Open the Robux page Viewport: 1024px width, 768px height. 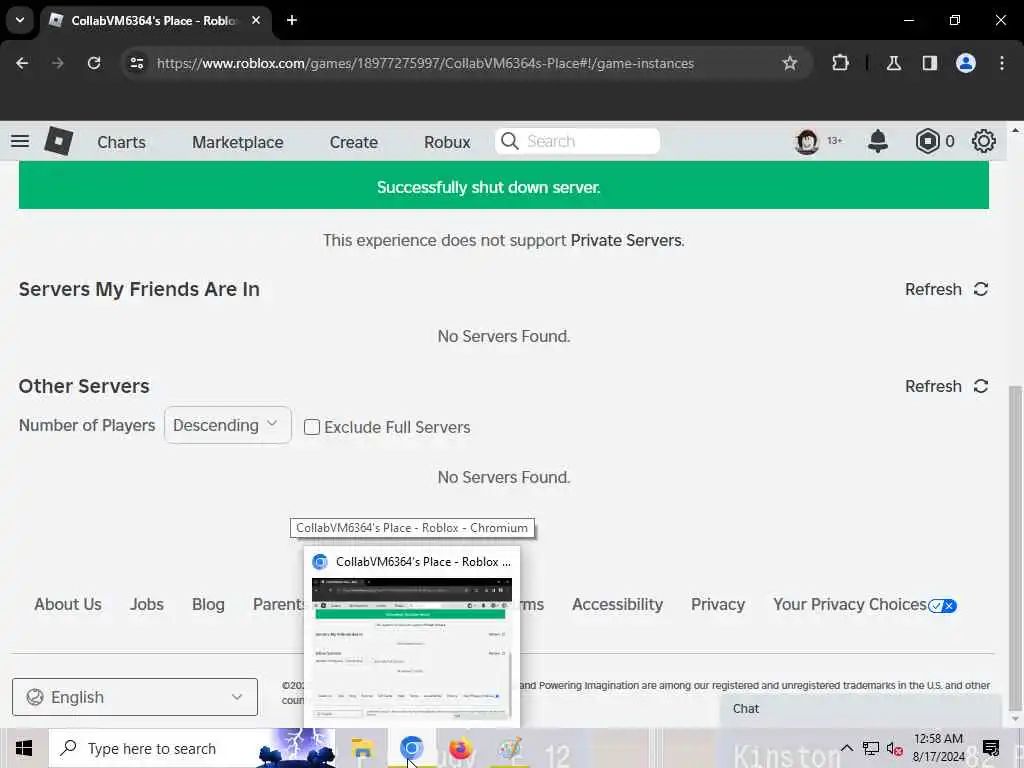click(x=447, y=142)
